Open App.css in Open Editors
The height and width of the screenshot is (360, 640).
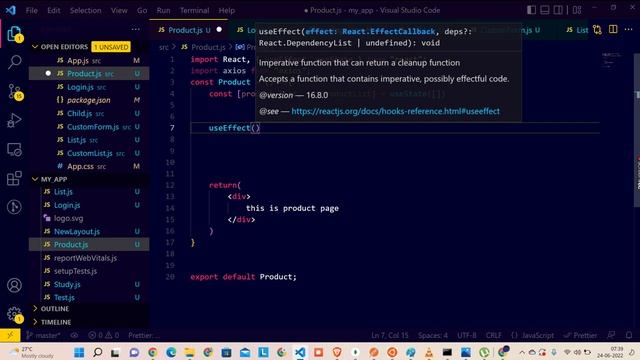[x=89, y=167]
